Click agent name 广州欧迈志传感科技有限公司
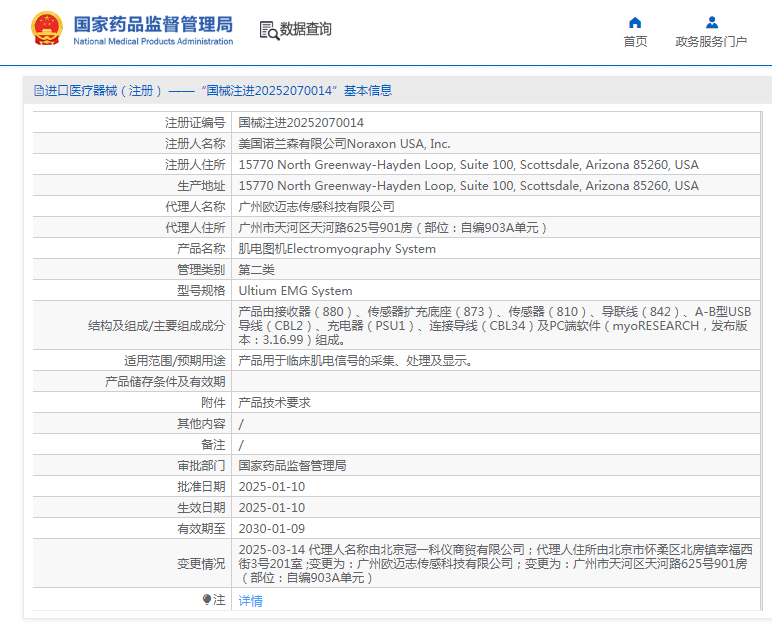772x628 pixels. pyautogui.click(x=316, y=207)
